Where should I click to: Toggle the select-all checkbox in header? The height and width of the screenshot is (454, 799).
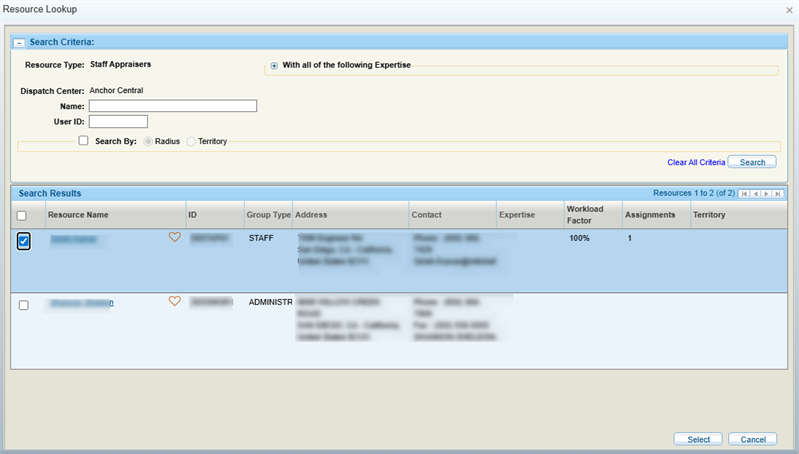22,215
